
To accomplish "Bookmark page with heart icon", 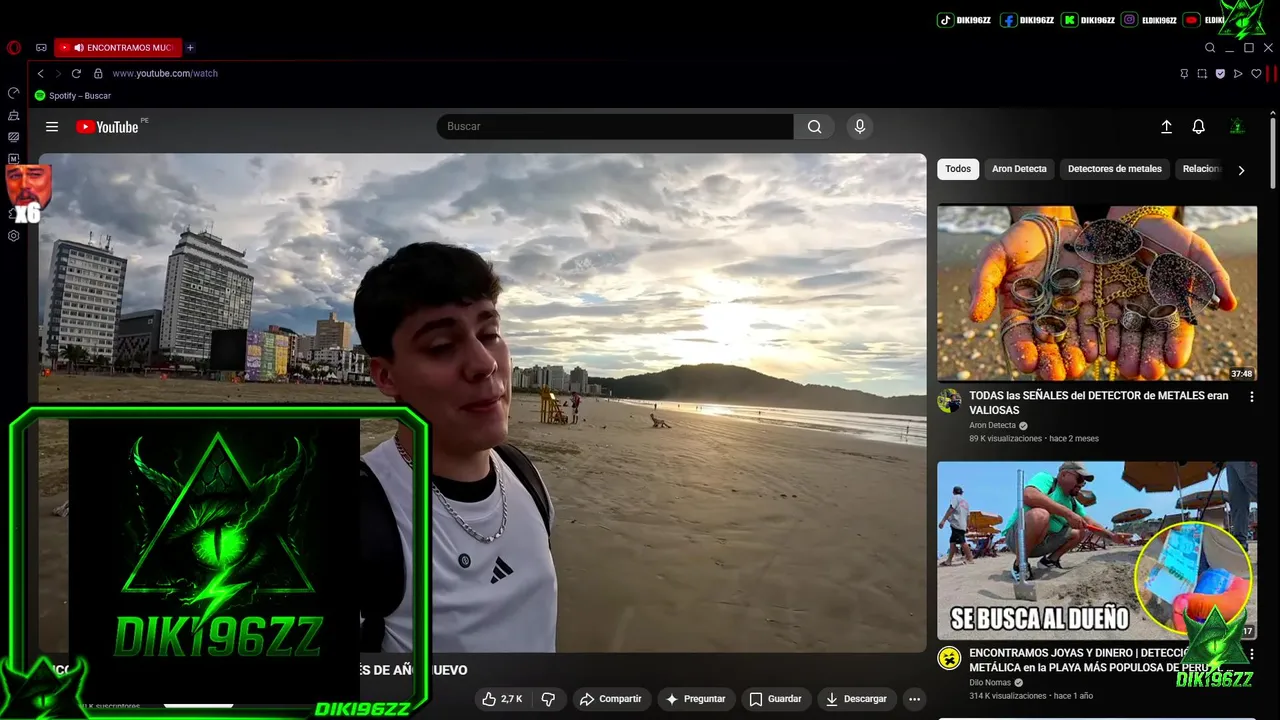I will click(1256, 73).
